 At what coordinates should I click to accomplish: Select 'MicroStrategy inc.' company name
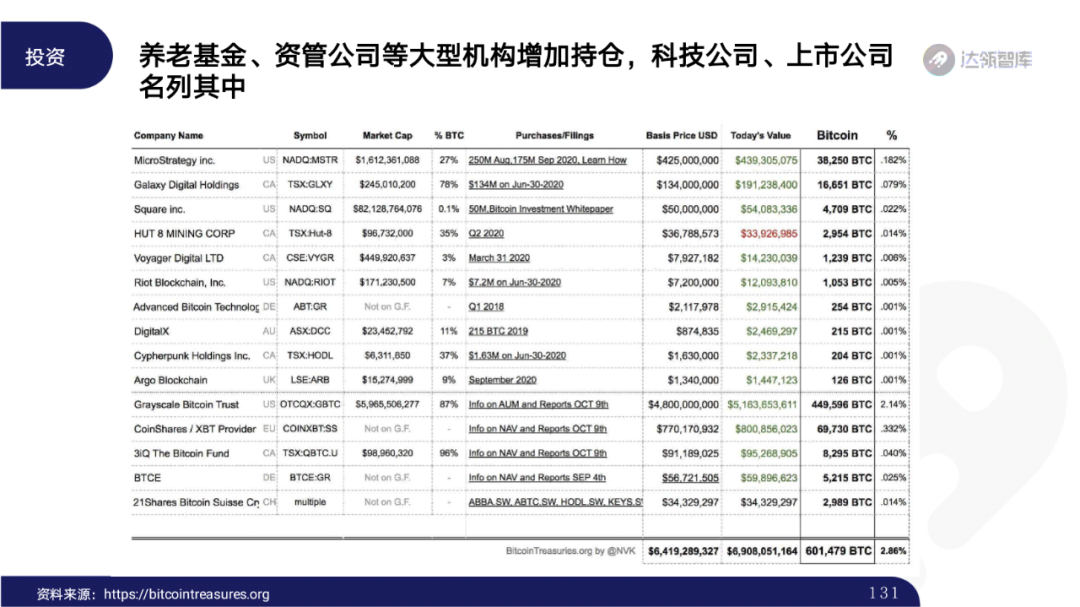point(174,160)
